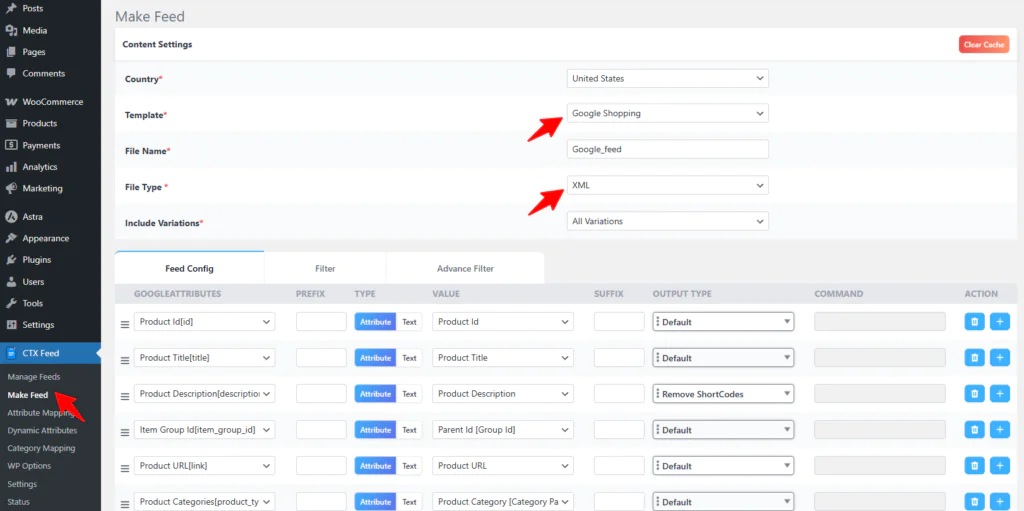Delete the Product Id attribute row

[974, 322]
